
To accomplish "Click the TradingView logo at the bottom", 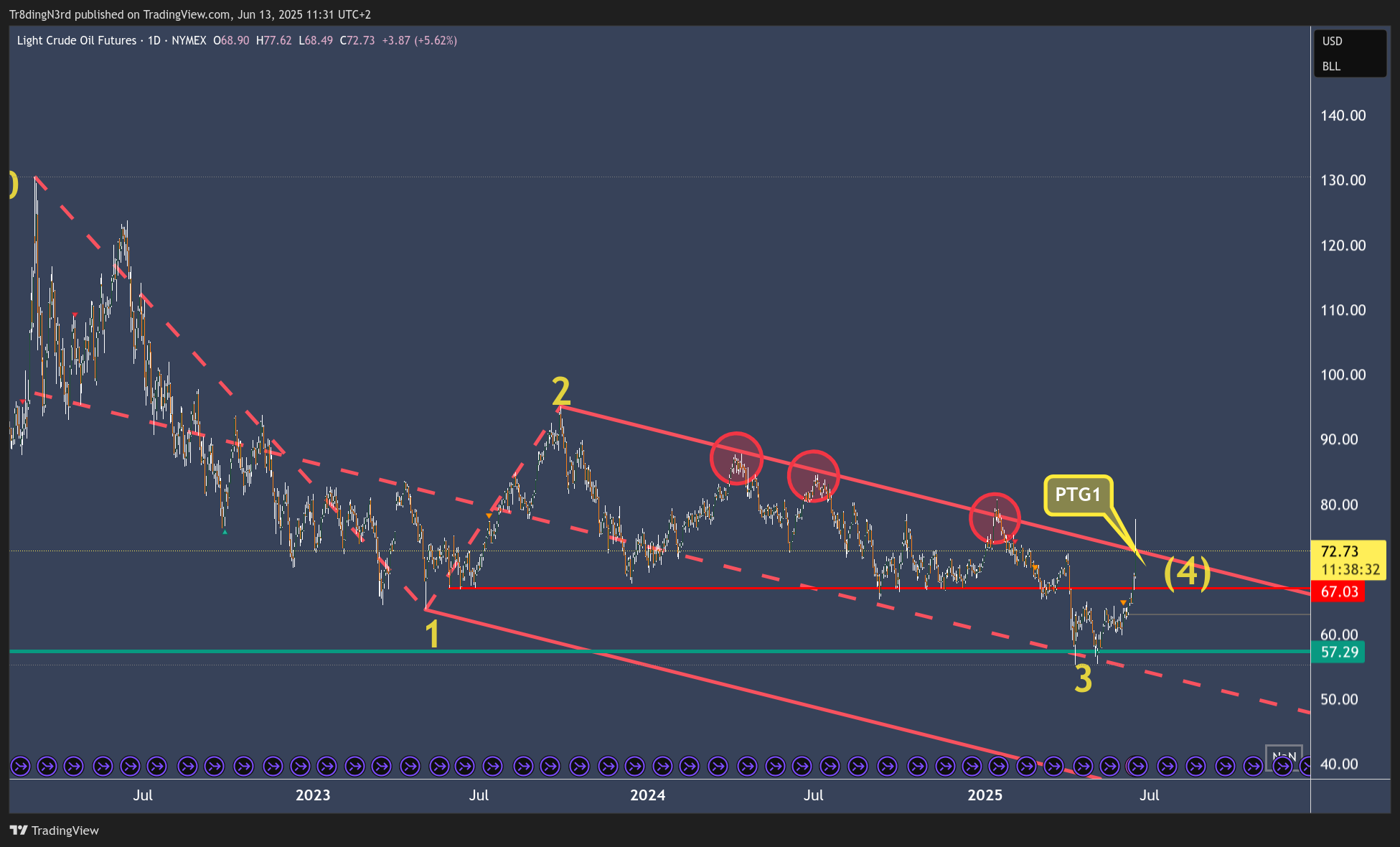I will [55, 830].
